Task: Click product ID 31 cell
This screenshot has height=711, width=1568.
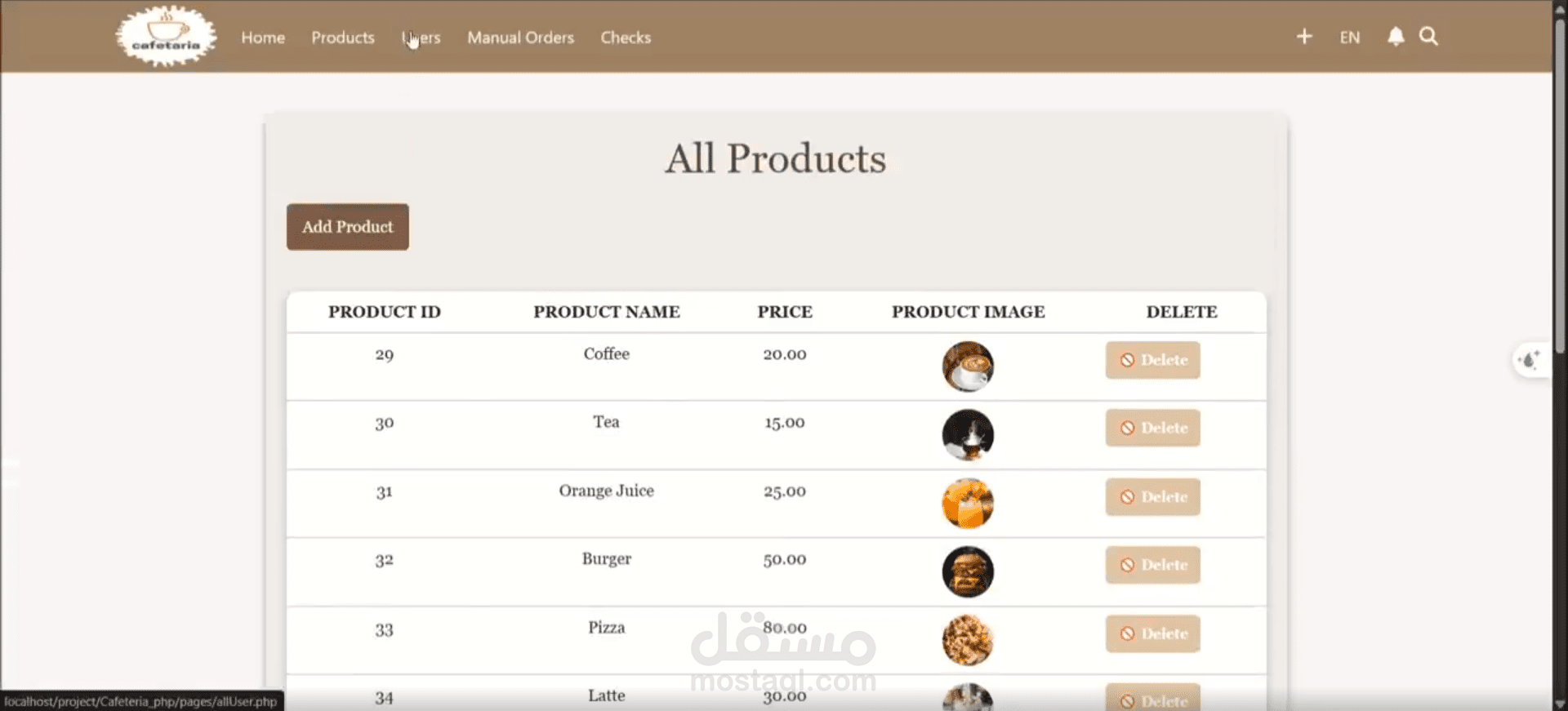Action: tap(385, 492)
